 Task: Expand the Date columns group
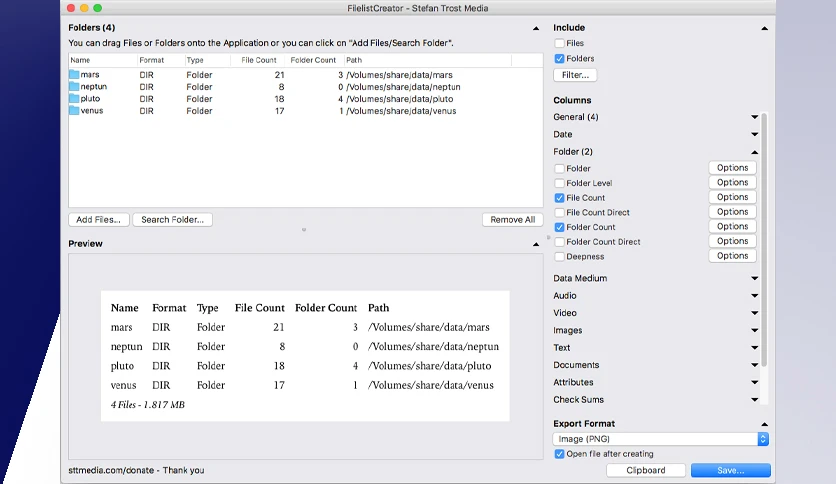[754, 134]
